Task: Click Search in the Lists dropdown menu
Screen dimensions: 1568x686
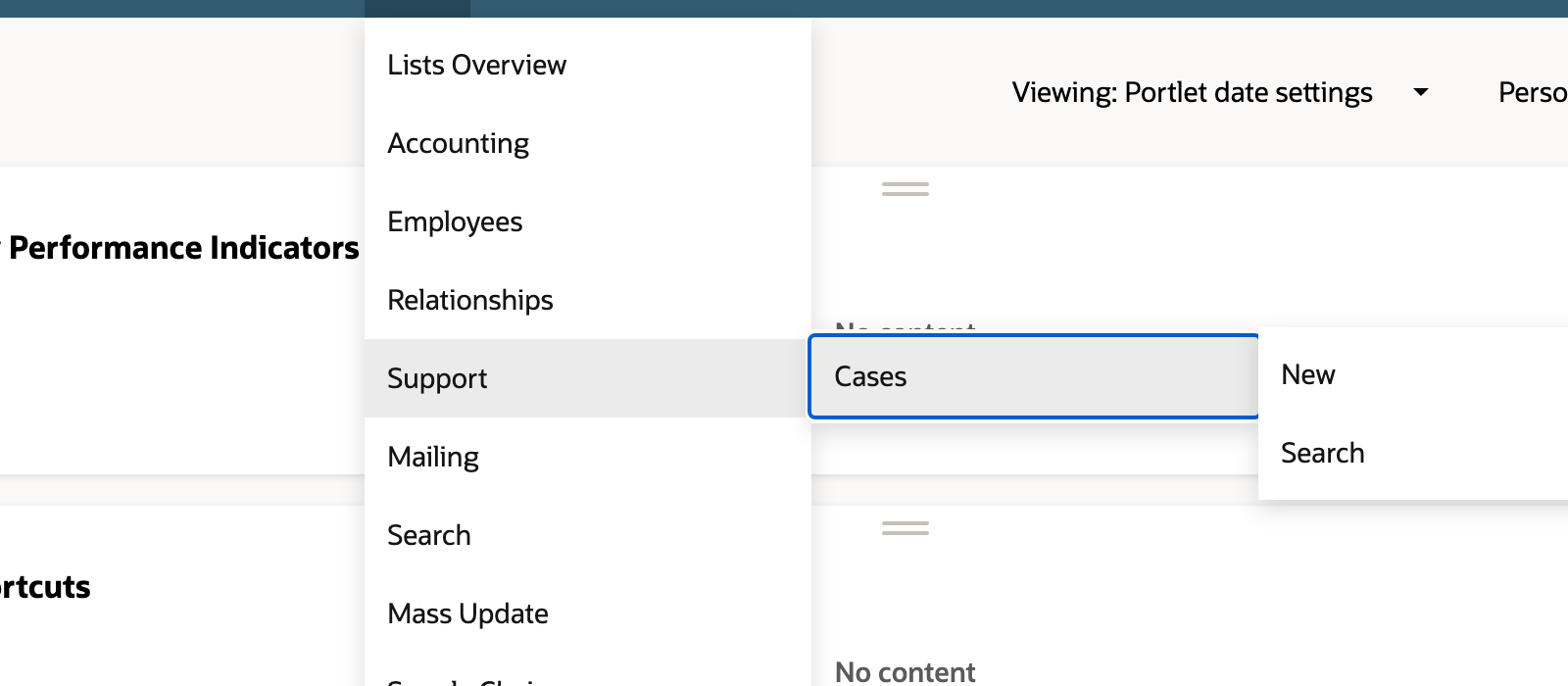Action: point(587,535)
